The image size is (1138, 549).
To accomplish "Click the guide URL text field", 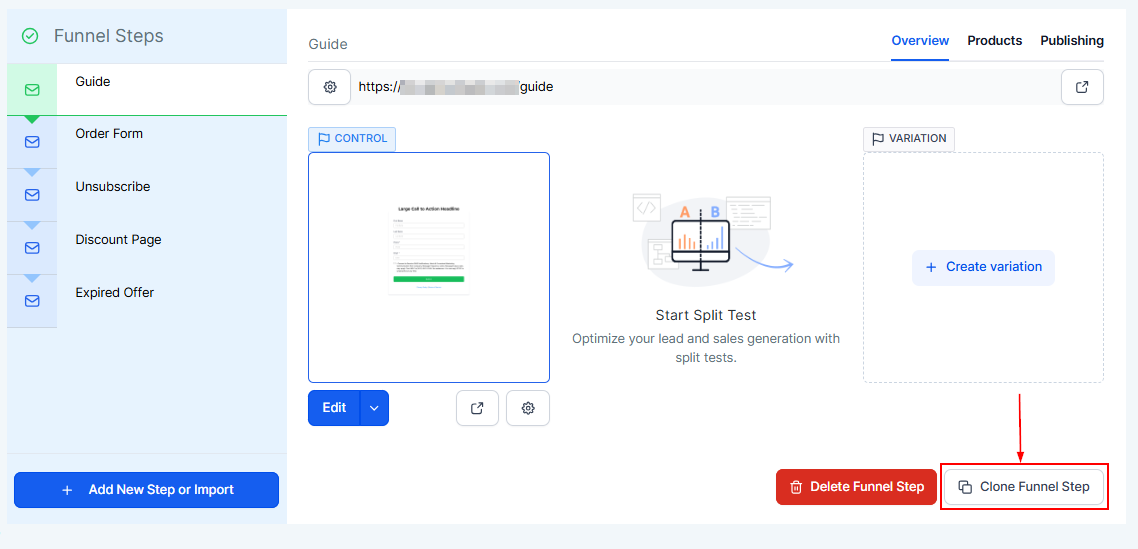I will (x=705, y=87).
